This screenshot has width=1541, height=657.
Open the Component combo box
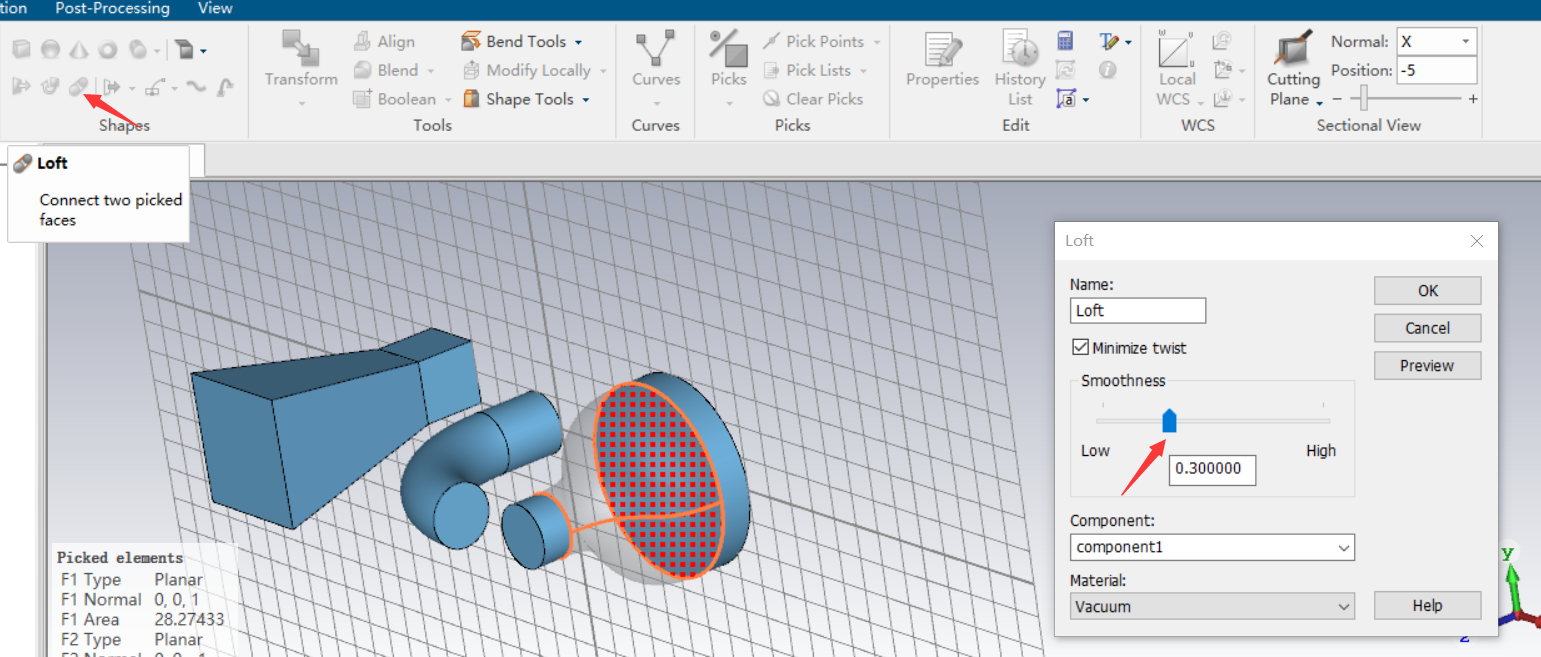pos(1212,548)
